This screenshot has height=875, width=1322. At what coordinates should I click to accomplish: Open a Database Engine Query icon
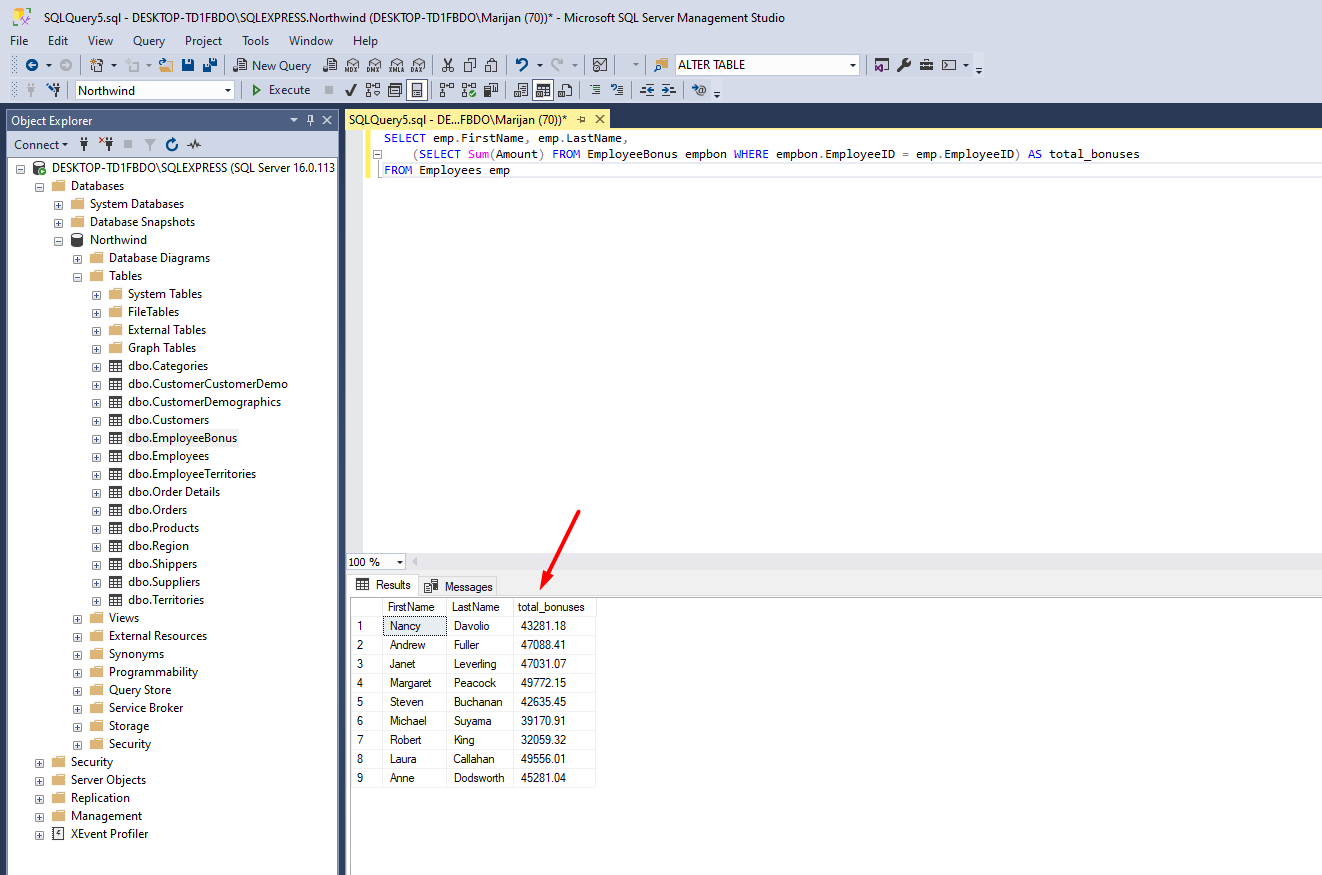tap(329, 65)
